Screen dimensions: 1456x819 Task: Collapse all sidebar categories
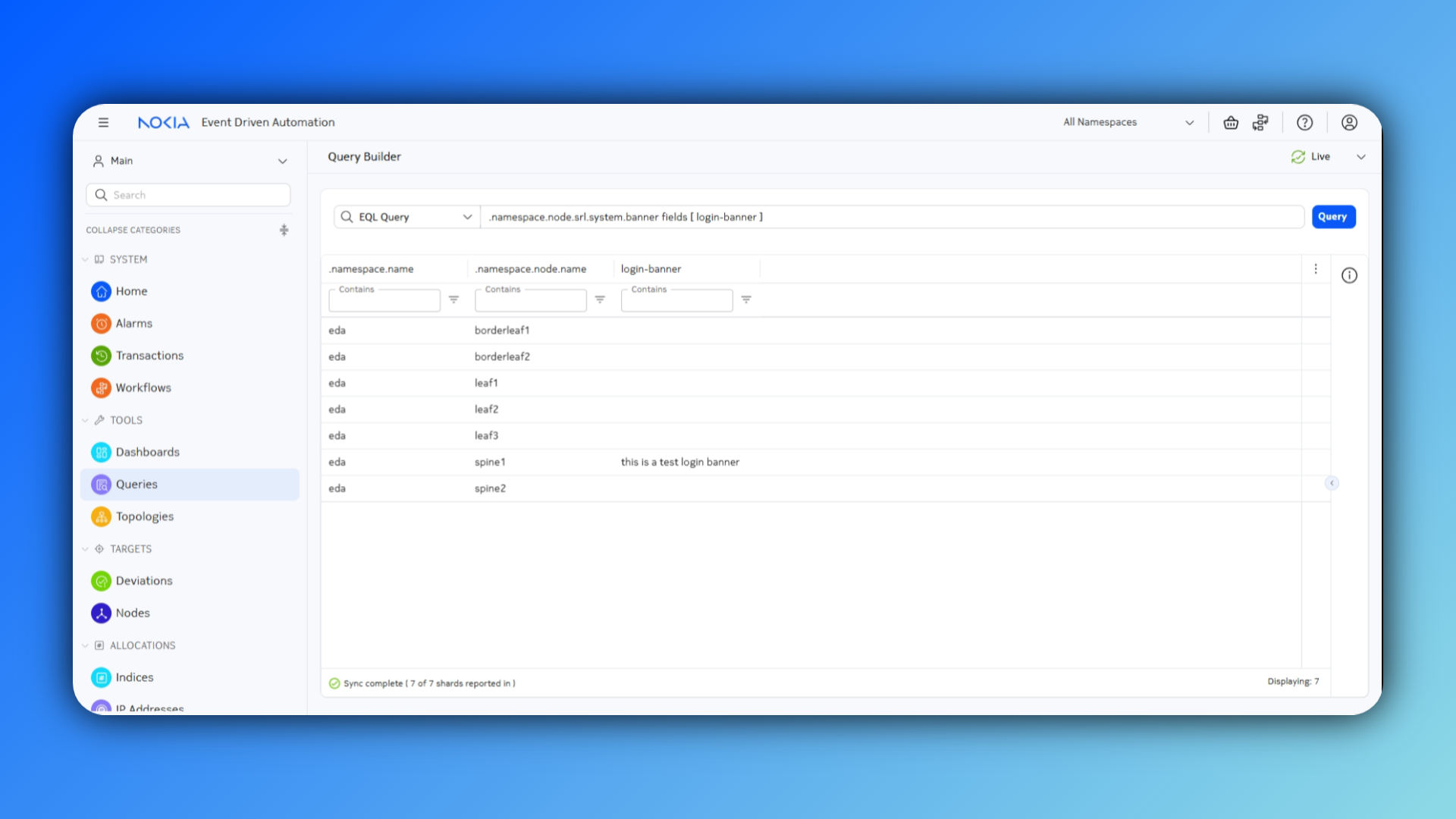(x=284, y=230)
